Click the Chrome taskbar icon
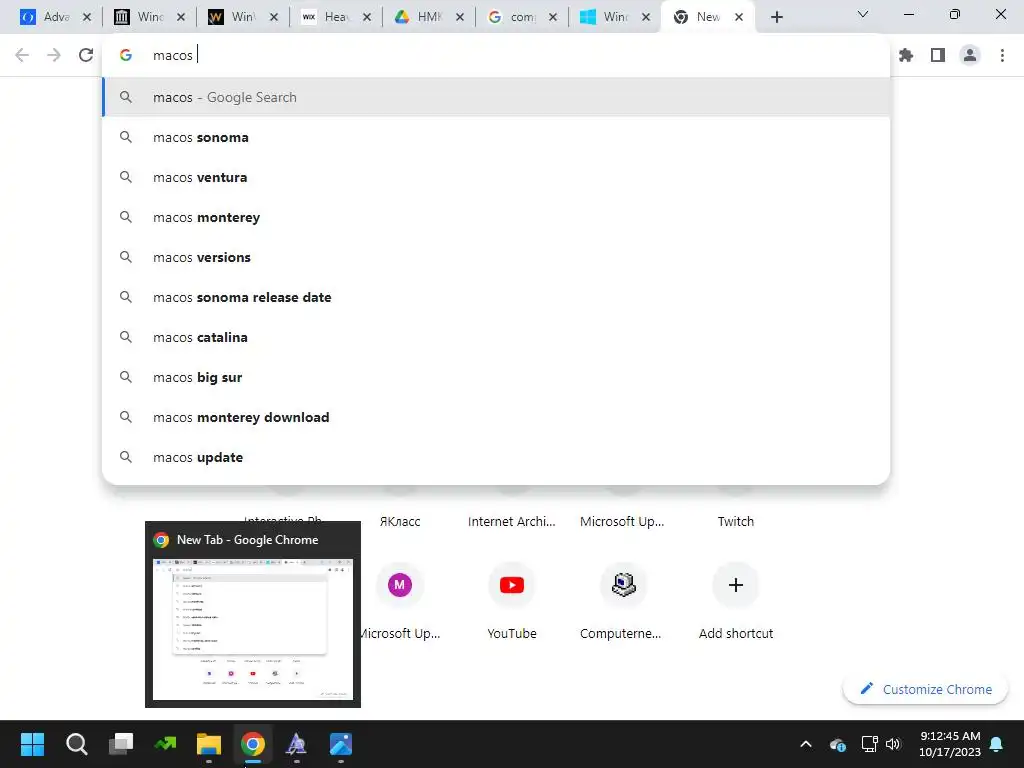1024x768 pixels. tap(253, 744)
